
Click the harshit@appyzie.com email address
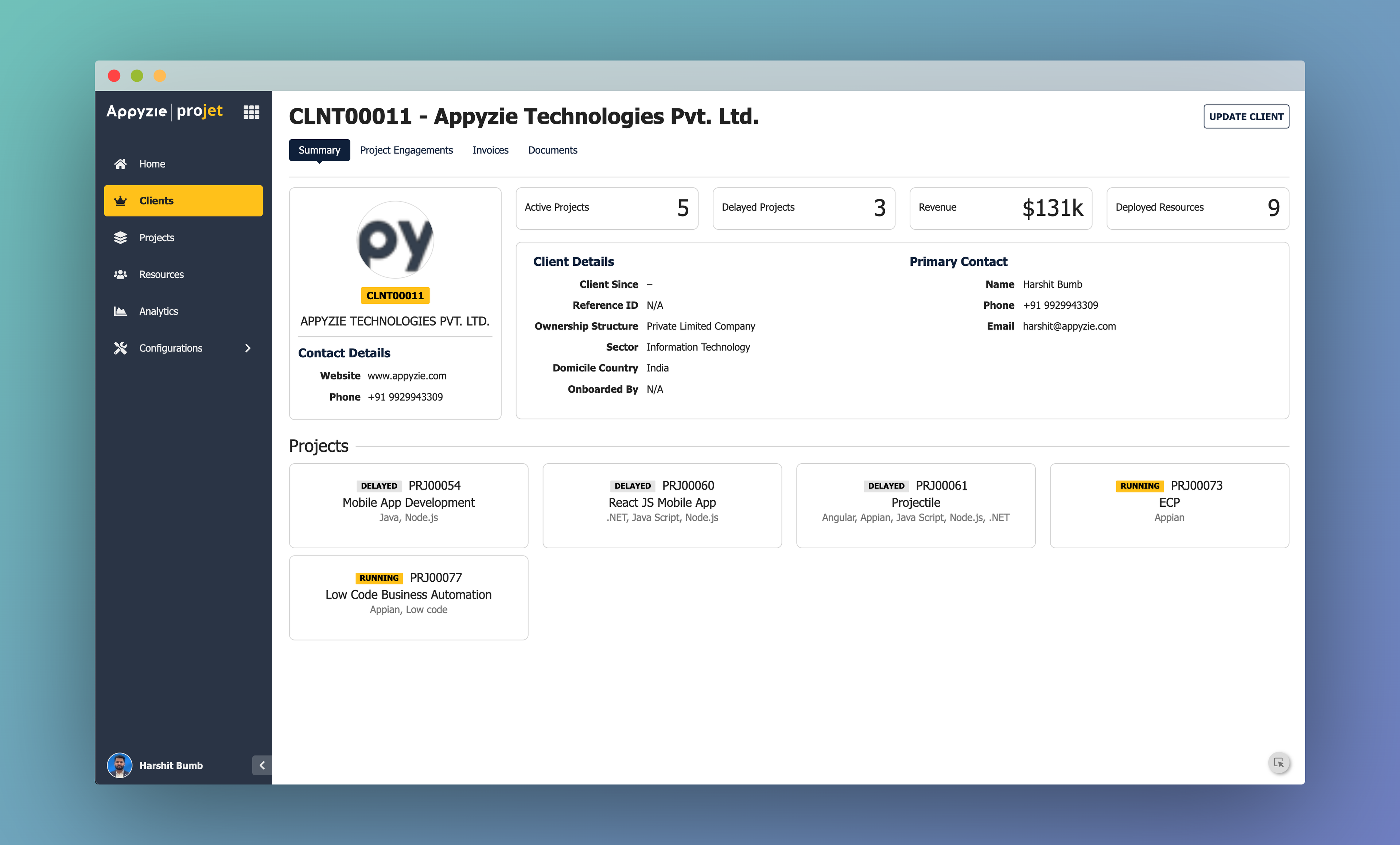(x=1069, y=326)
